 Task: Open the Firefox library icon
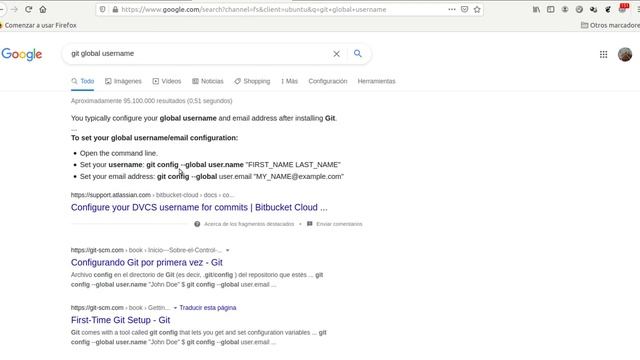(x=536, y=9)
